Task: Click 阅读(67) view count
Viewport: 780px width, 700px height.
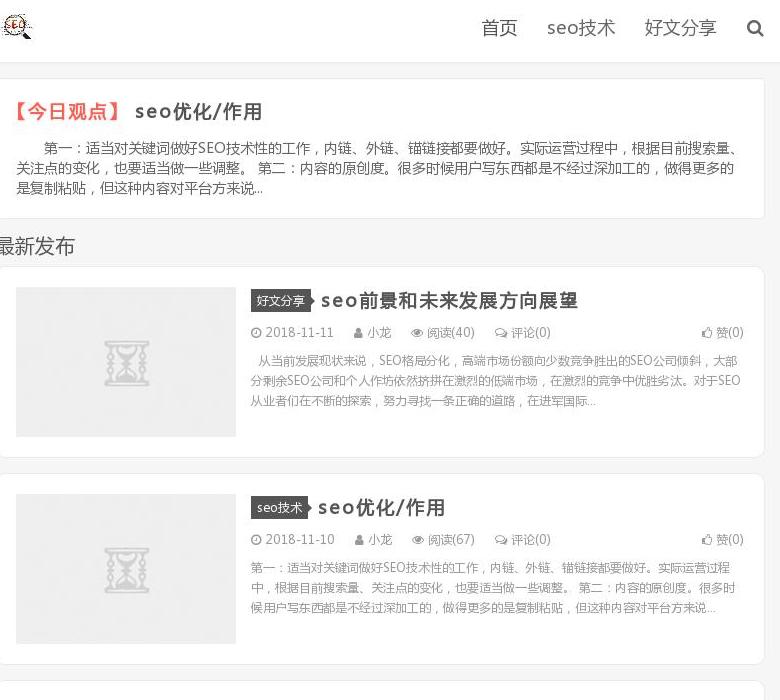Action: pyautogui.click(x=451, y=539)
